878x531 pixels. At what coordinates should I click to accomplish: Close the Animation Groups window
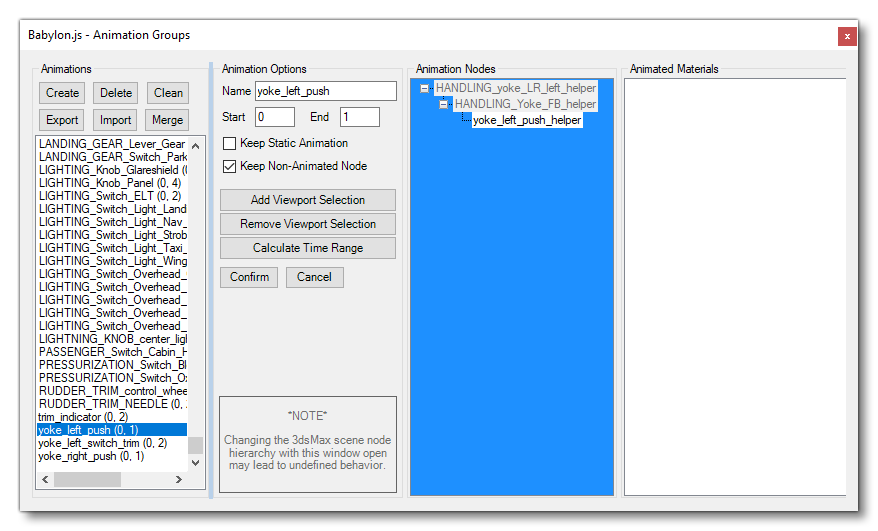click(847, 36)
